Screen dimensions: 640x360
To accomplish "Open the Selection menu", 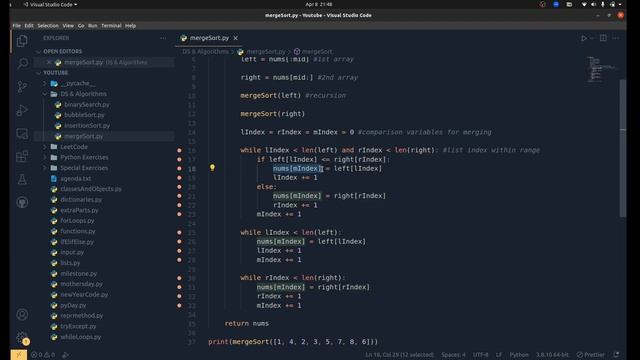I will 48,26.
